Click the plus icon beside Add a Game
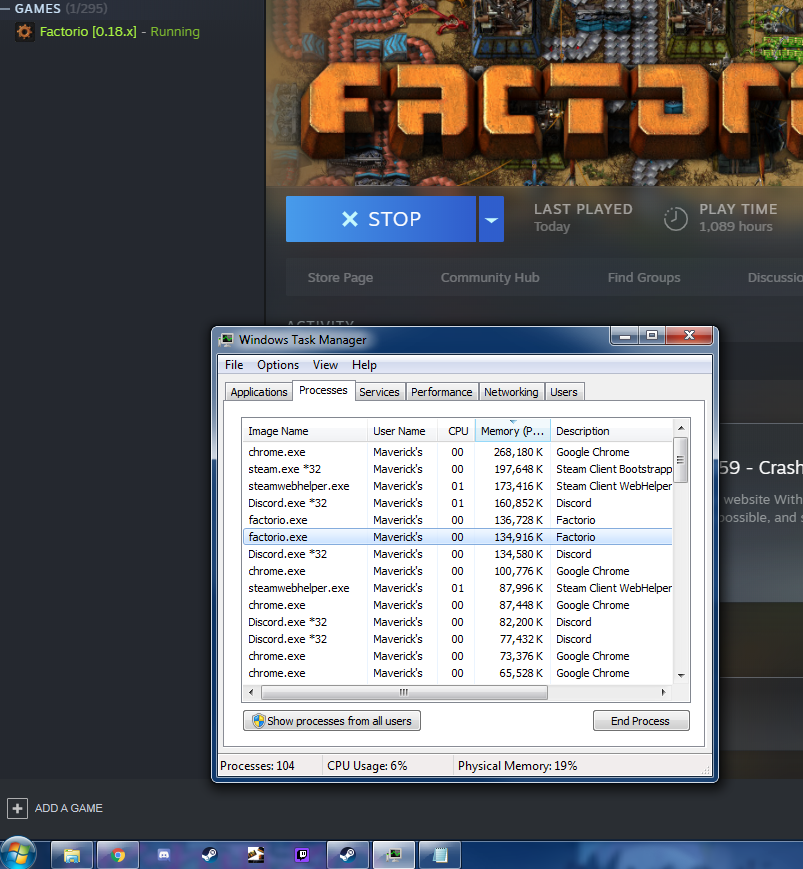The height and width of the screenshot is (869, 803). 17,808
